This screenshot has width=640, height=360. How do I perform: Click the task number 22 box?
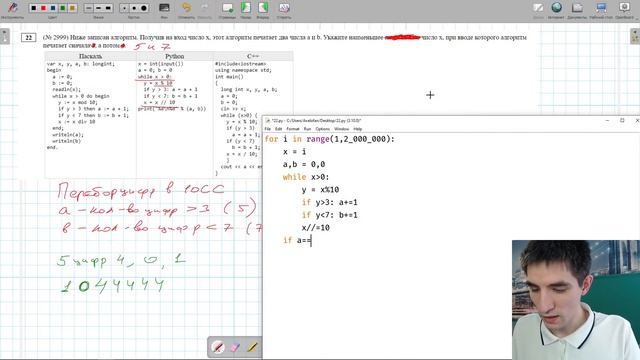coord(29,38)
